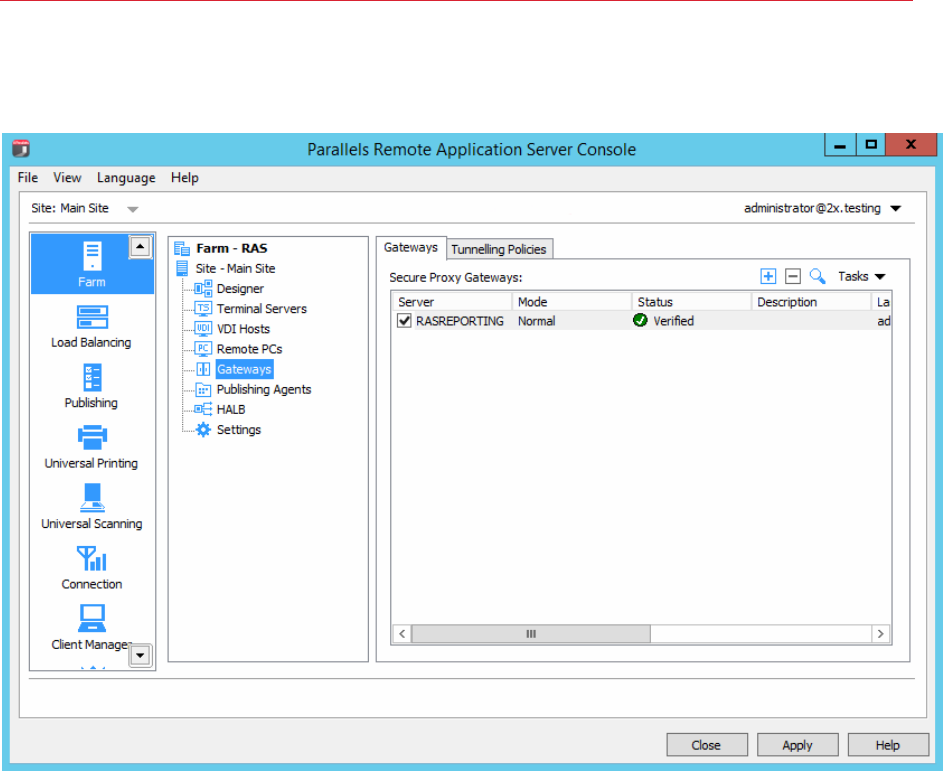Image resolution: width=943 pixels, height=771 pixels.
Task: Select Settings in the farm tree
Action: [239, 429]
